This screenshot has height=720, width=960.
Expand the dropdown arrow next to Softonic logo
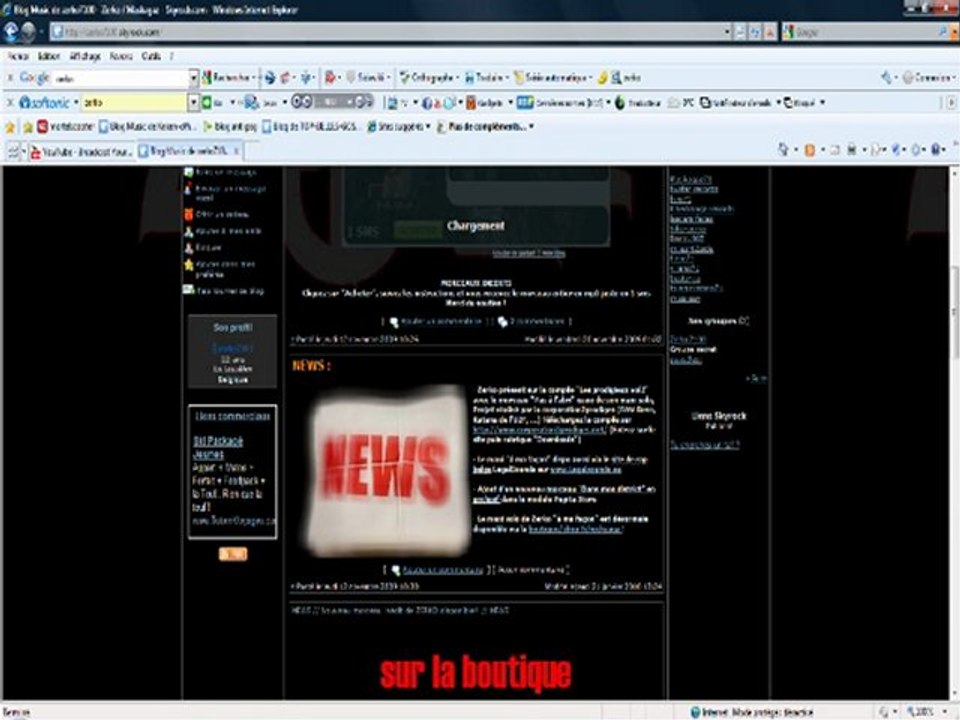(76, 102)
